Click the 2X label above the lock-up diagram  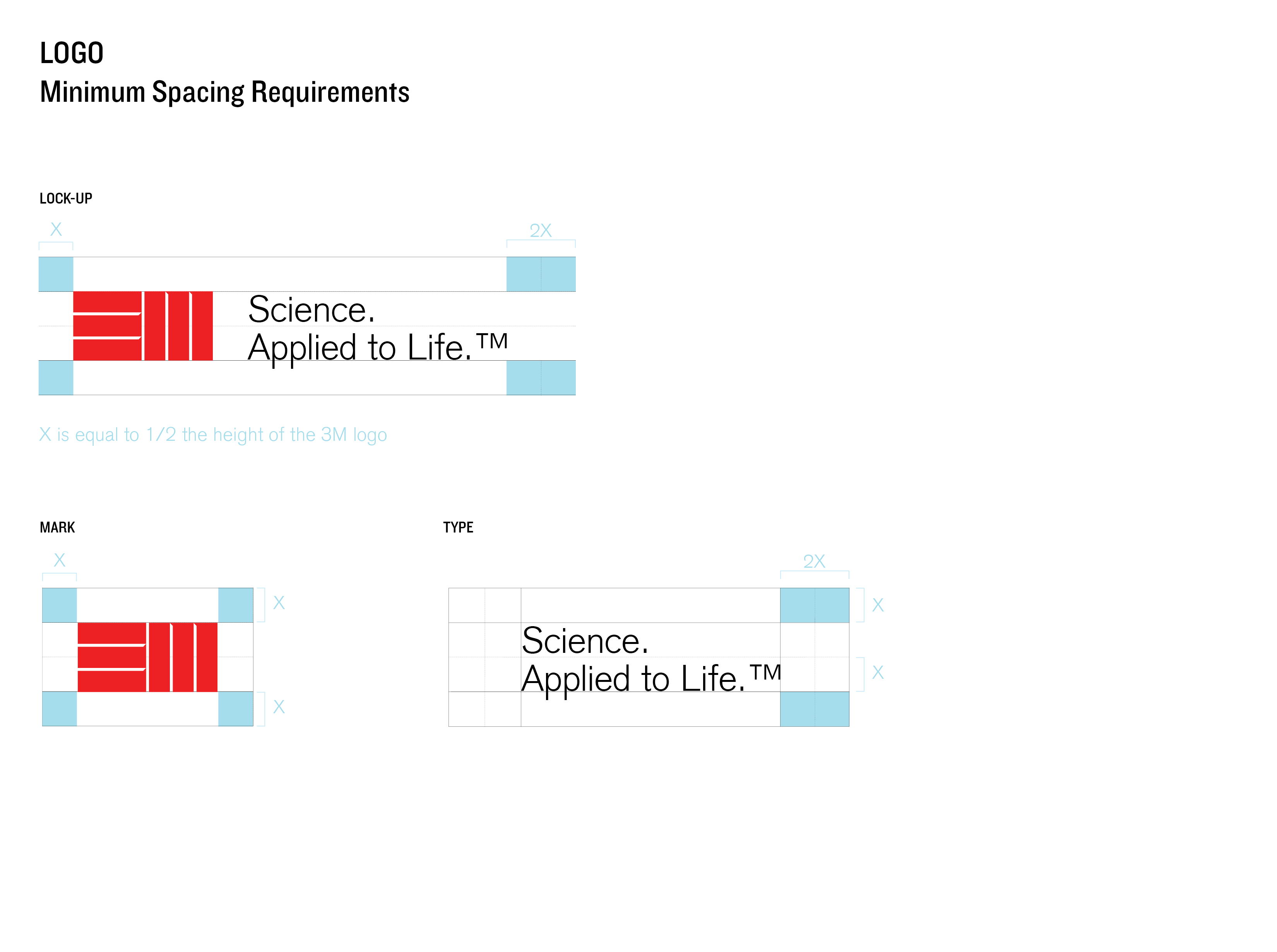point(541,231)
